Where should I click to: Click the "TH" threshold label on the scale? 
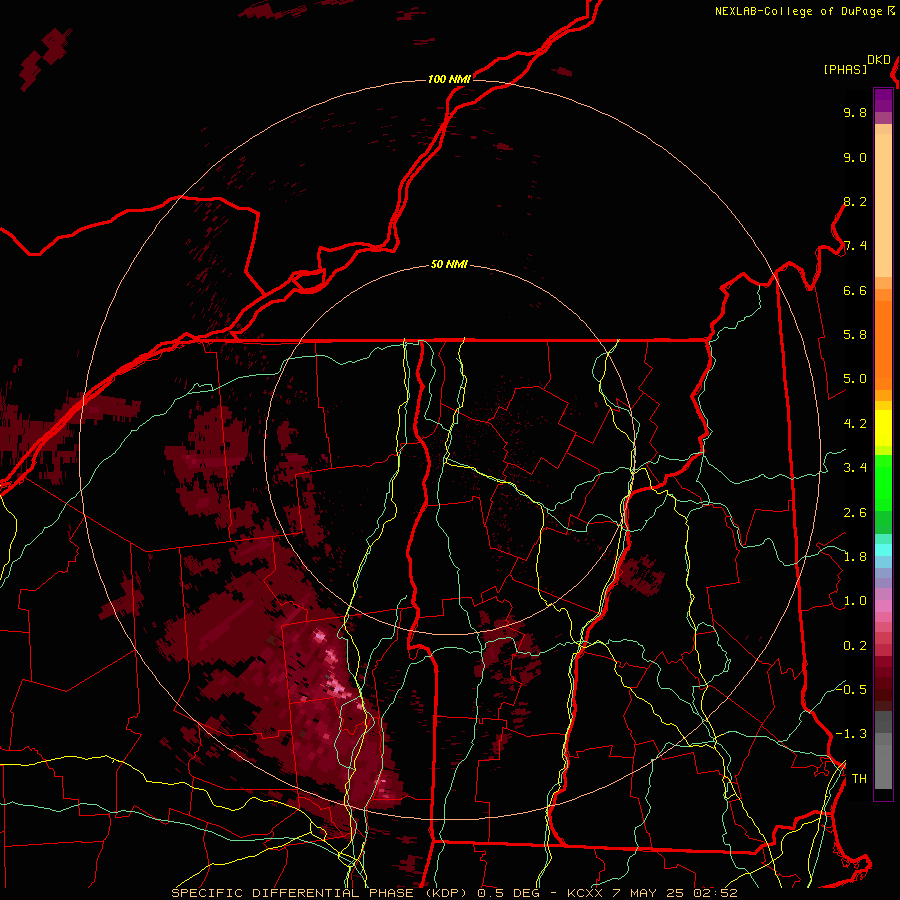[859, 779]
